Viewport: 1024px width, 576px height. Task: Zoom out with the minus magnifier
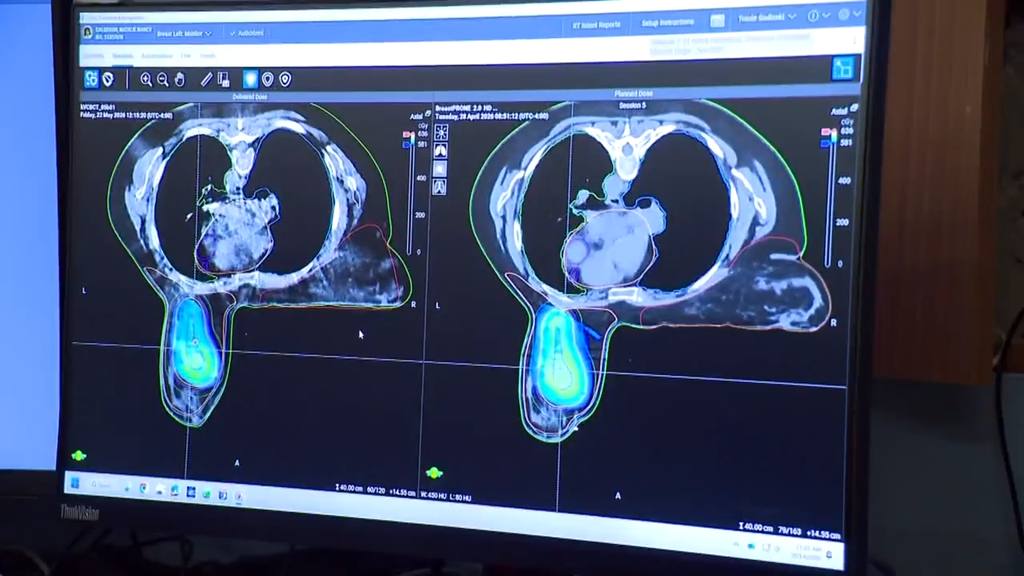point(163,80)
